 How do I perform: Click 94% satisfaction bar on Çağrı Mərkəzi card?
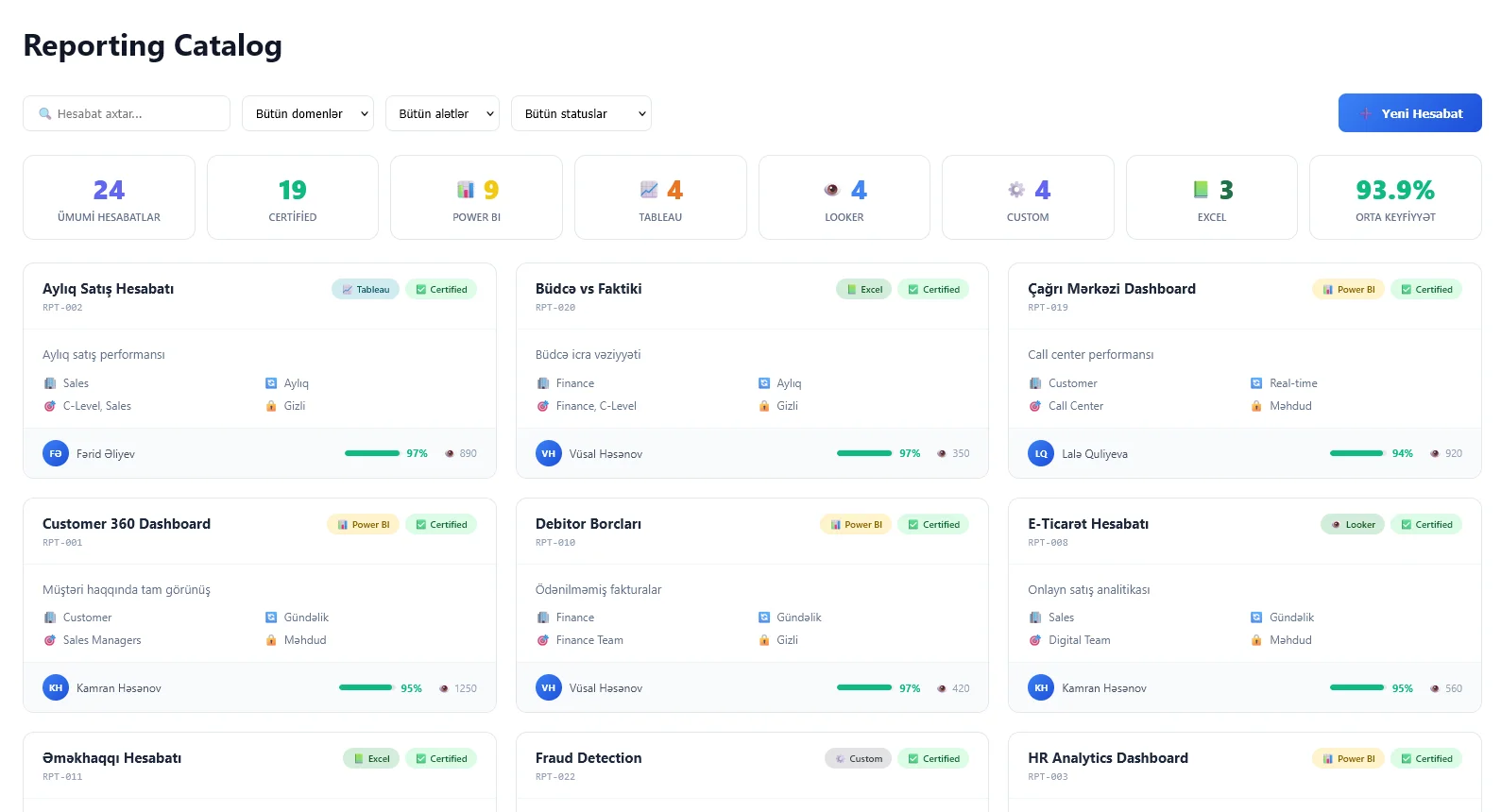click(1357, 453)
